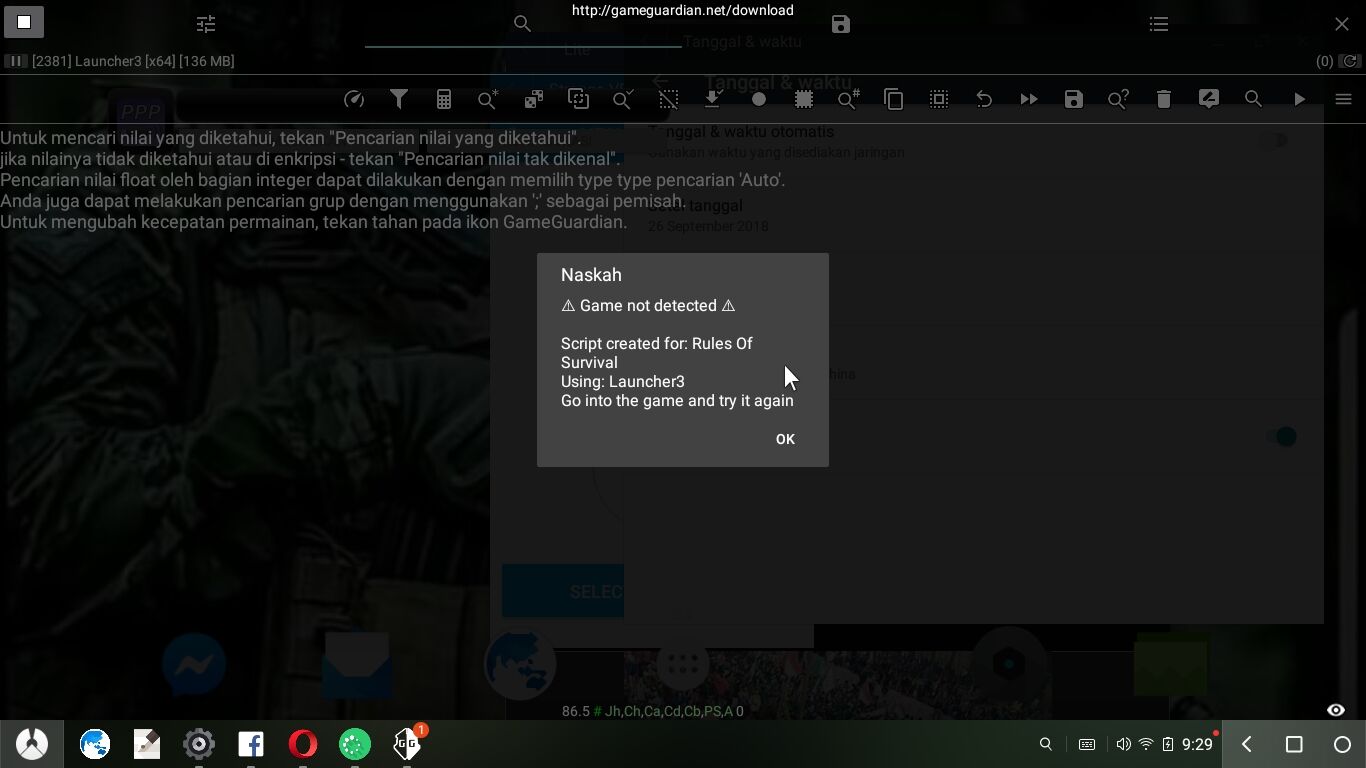Open the filter funnel tool
Image resolution: width=1366 pixels, height=768 pixels.
pos(399,99)
